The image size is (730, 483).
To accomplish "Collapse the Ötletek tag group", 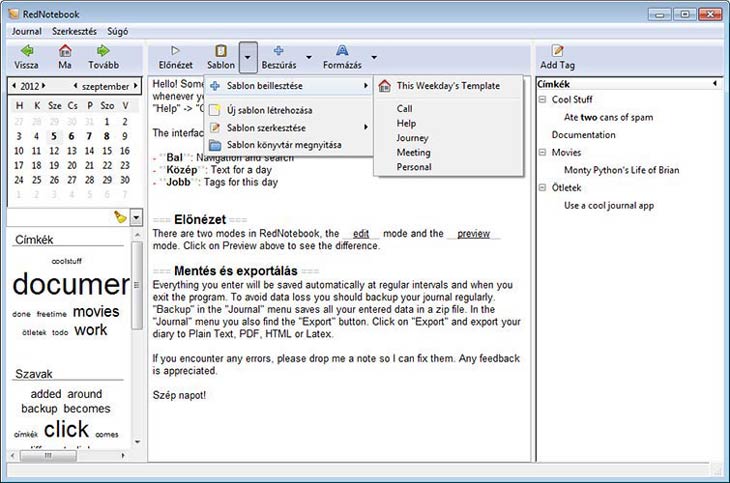I will point(543,188).
